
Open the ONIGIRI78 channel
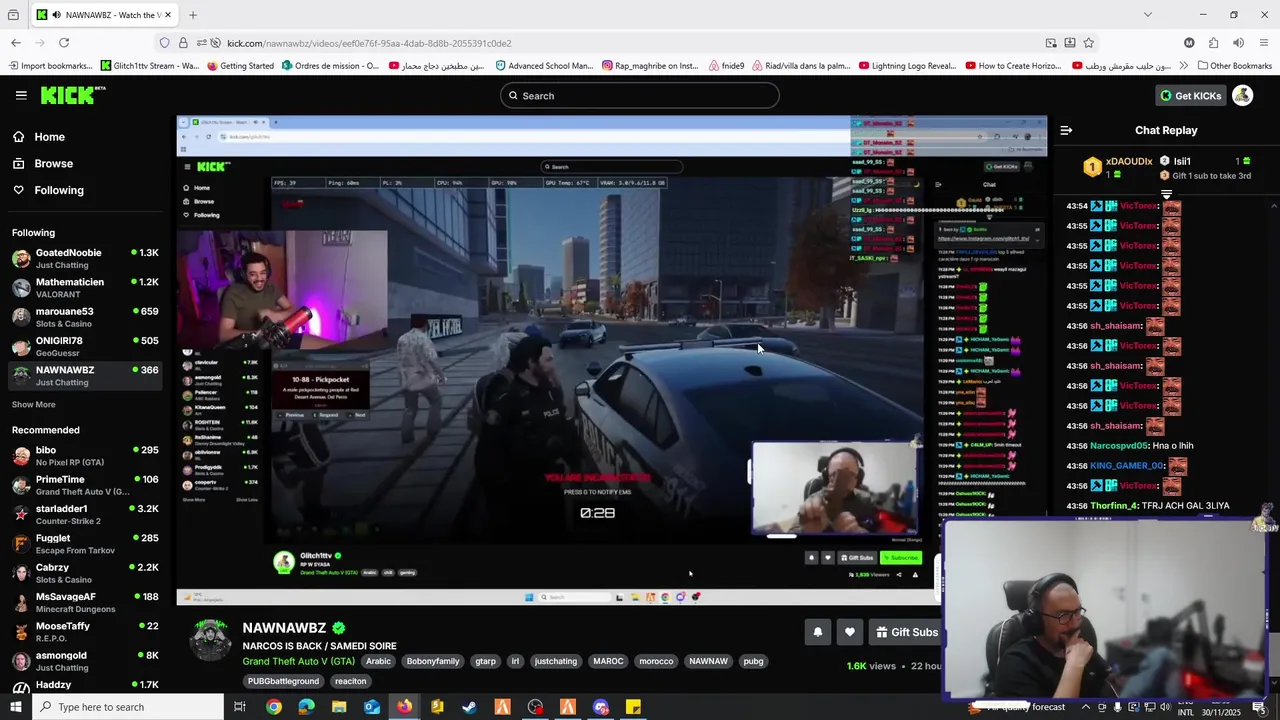point(85,346)
